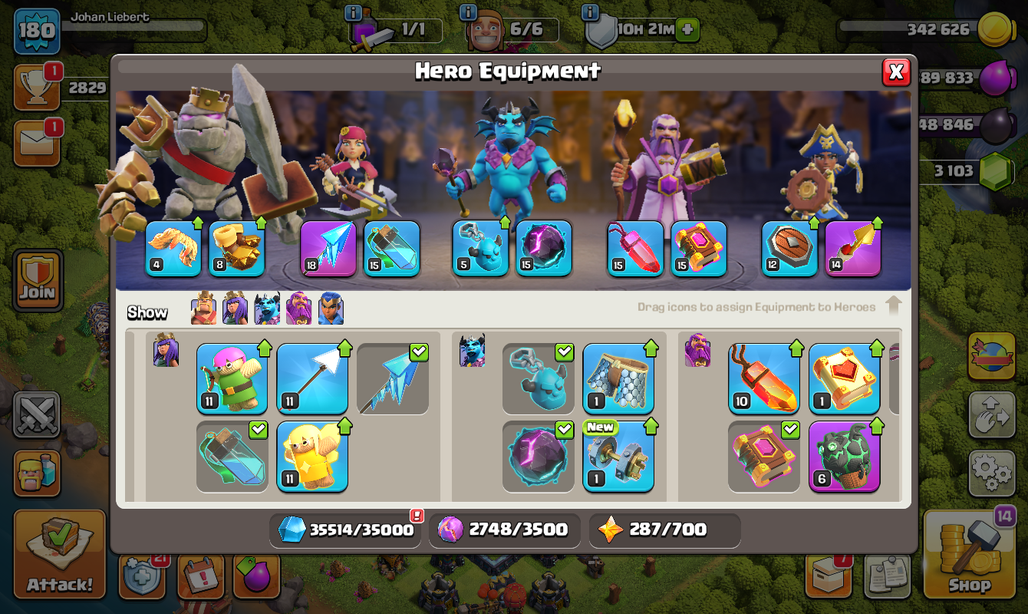The height and width of the screenshot is (614, 1028).
Task: Click the equipped Frozen Arrow slot level 18
Action: [328, 248]
